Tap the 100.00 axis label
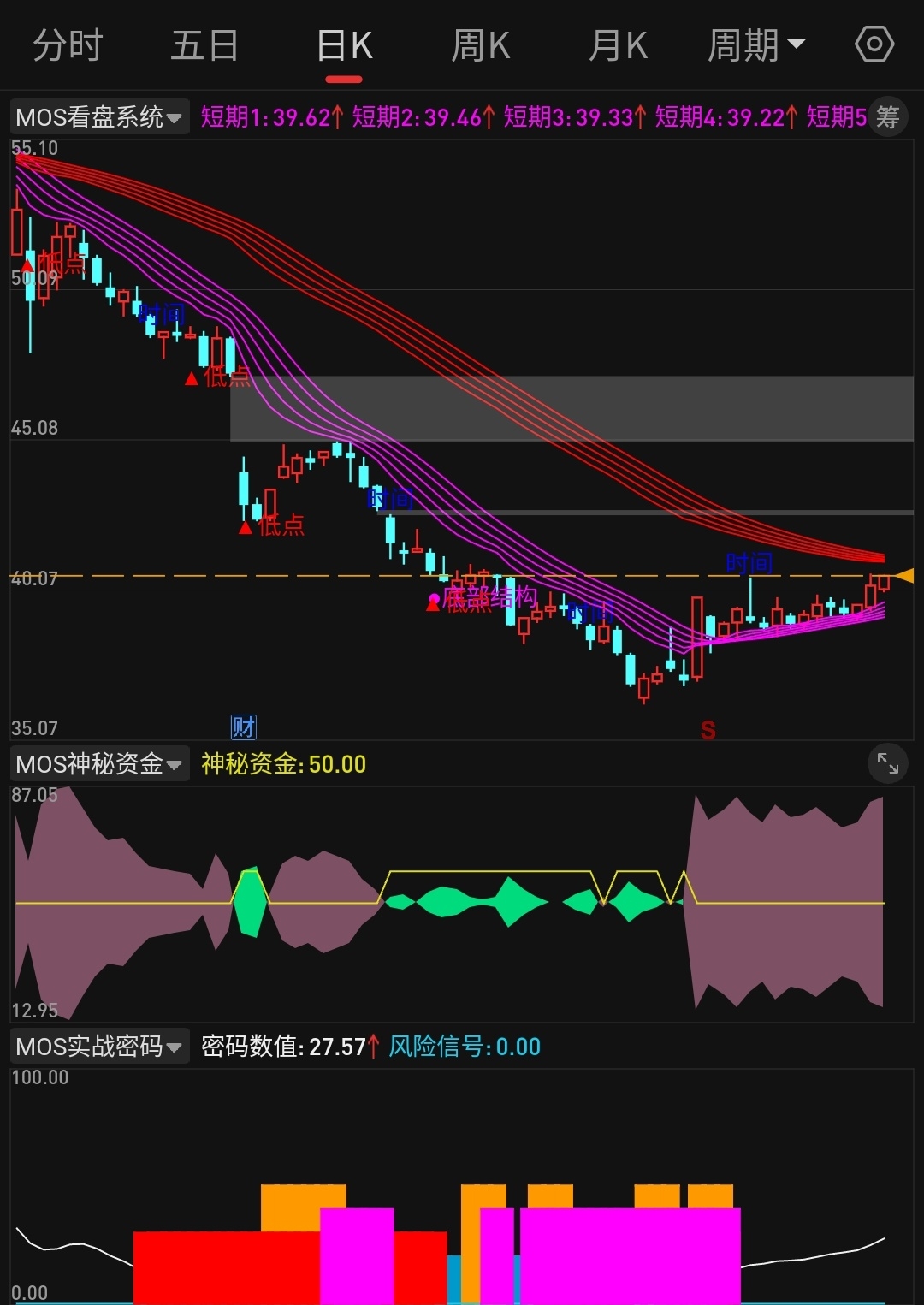The image size is (924, 1305). pos(40,1077)
